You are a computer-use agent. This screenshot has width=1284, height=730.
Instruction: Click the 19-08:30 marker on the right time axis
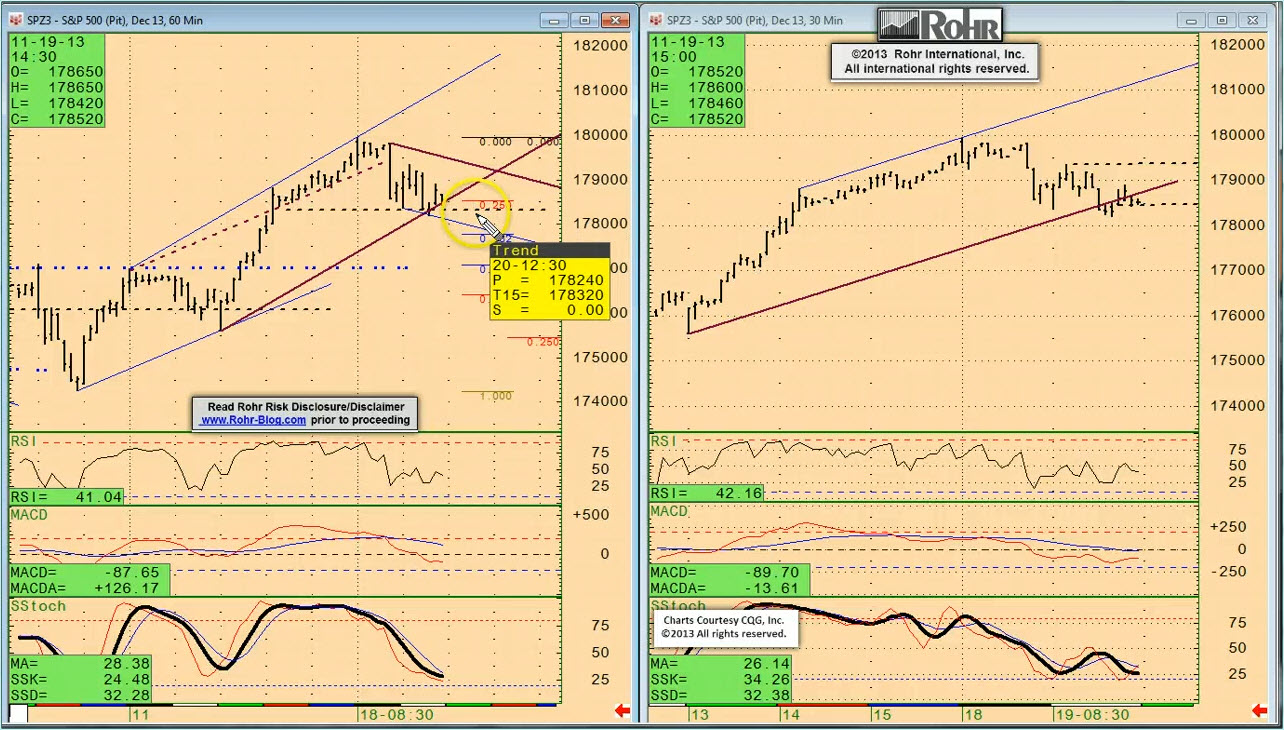coord(1092,715)
